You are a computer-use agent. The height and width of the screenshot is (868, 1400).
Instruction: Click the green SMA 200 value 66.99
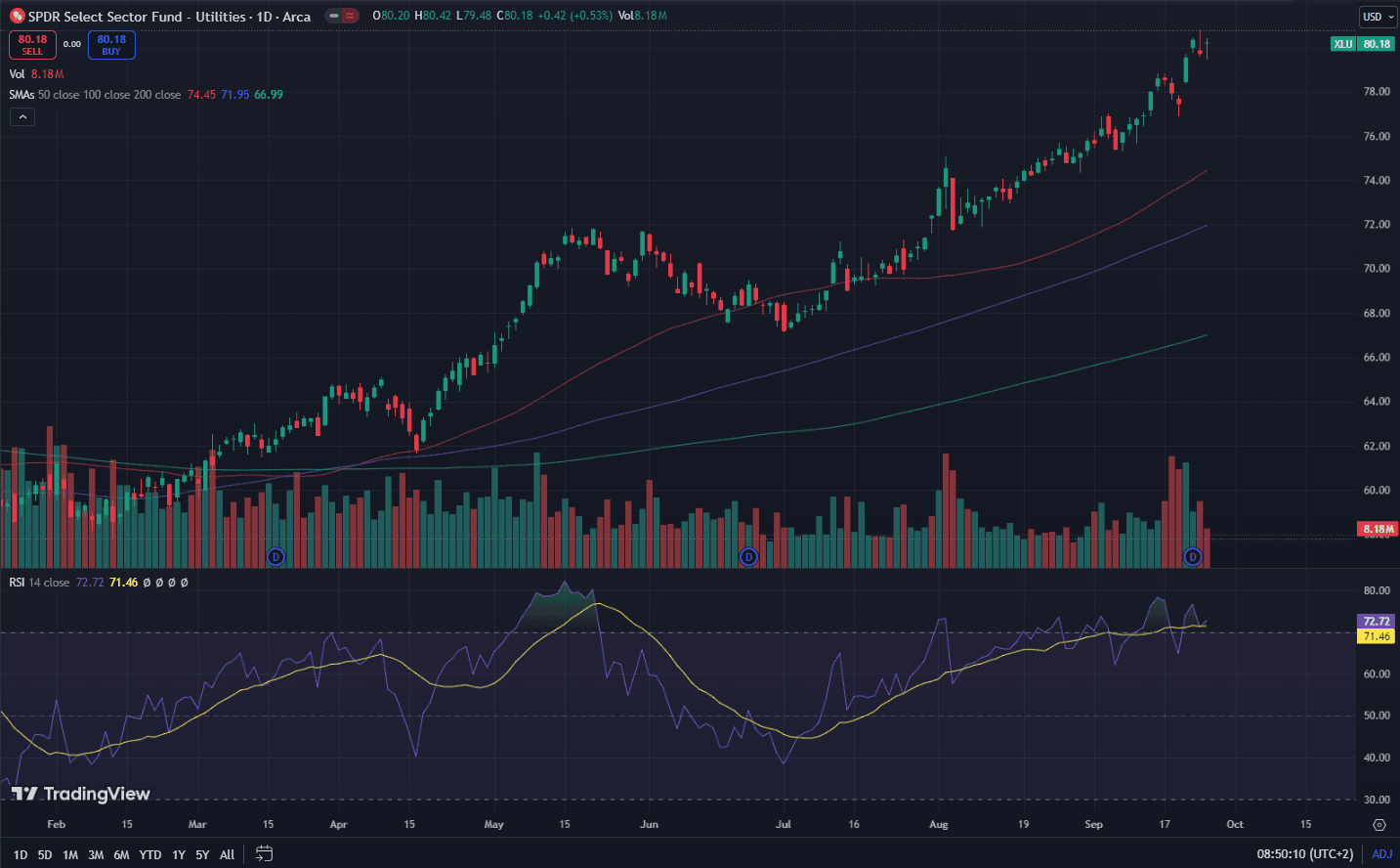pos(269,95)
